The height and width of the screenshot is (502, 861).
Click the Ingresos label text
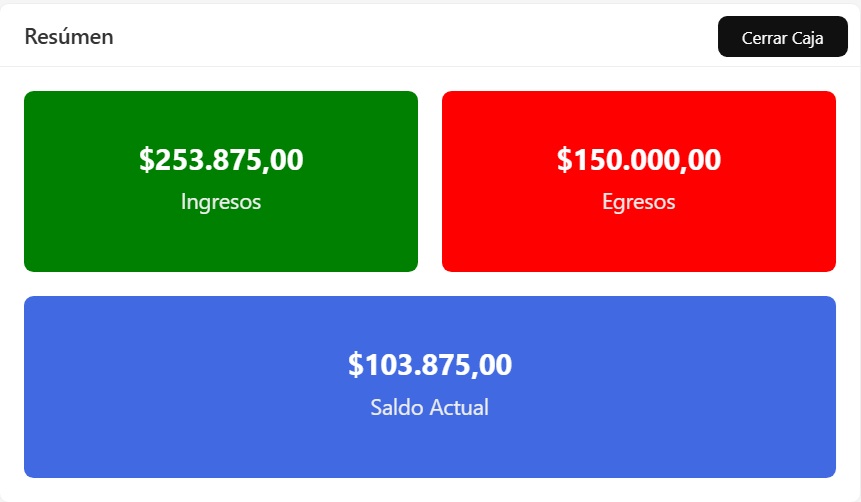pyautogui.click(x=221, y=202)
